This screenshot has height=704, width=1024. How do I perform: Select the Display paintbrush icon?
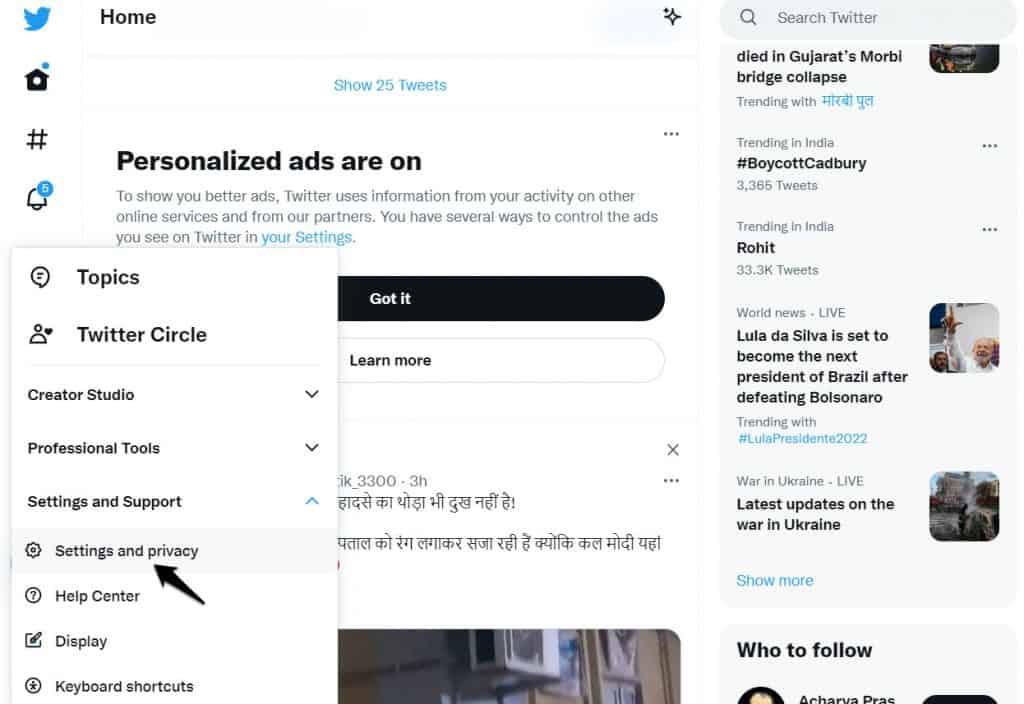pos(34,641)
